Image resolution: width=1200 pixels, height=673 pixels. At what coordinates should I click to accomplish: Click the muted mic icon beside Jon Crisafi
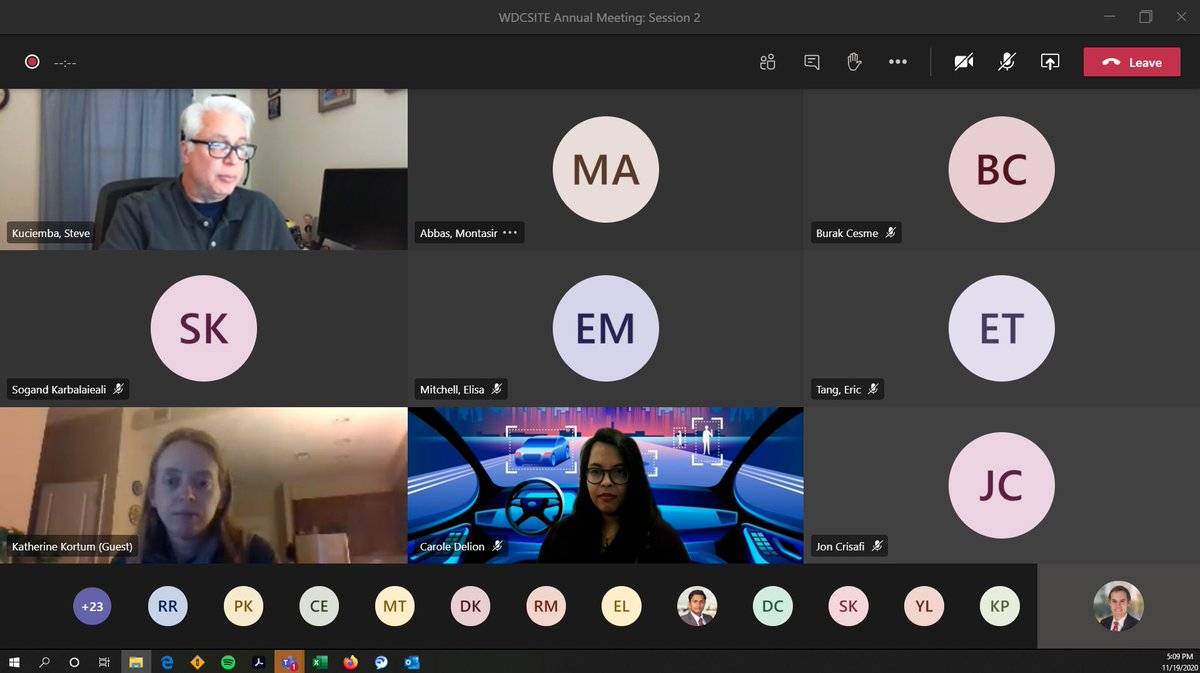[877, 546]
